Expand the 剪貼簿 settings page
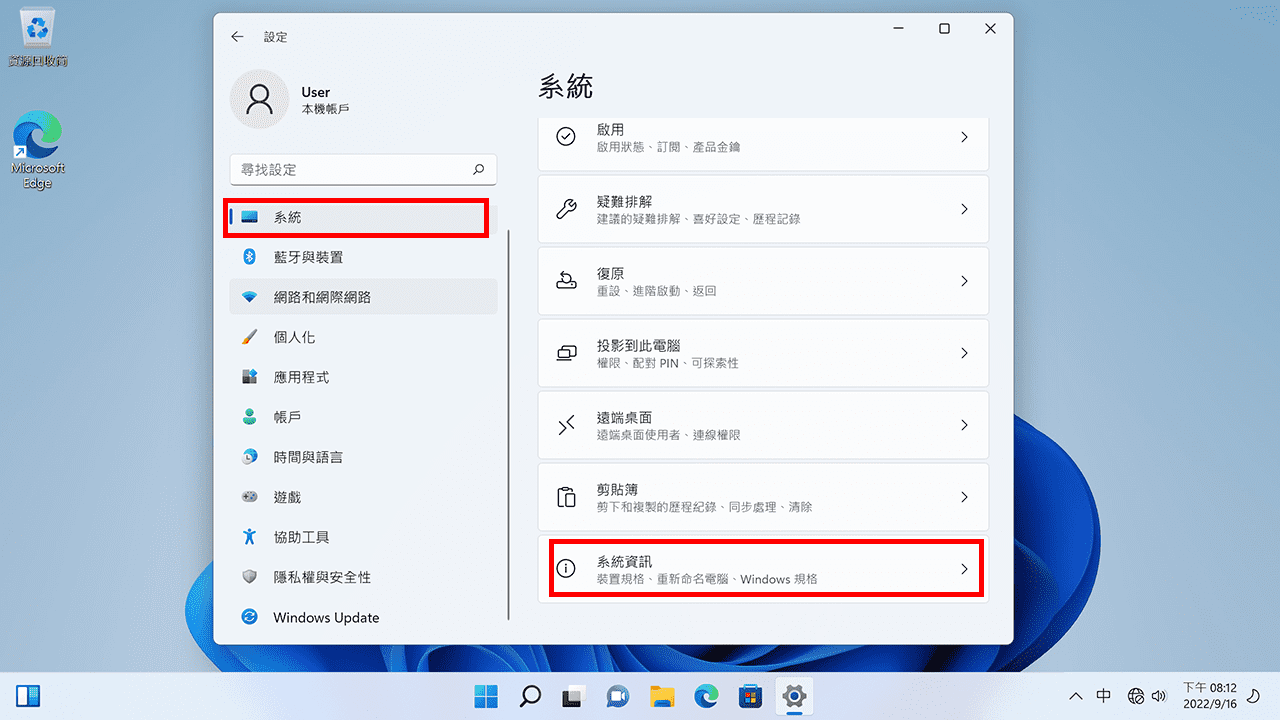This screenshot has height=720, width=1280. (763, 497)
